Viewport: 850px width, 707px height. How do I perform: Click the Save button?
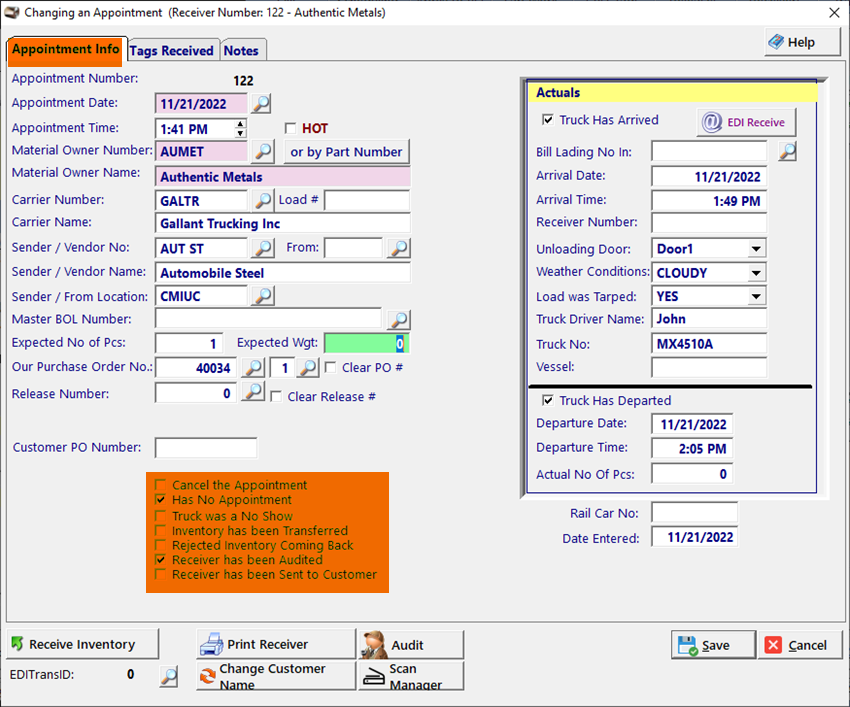(712, 645)
